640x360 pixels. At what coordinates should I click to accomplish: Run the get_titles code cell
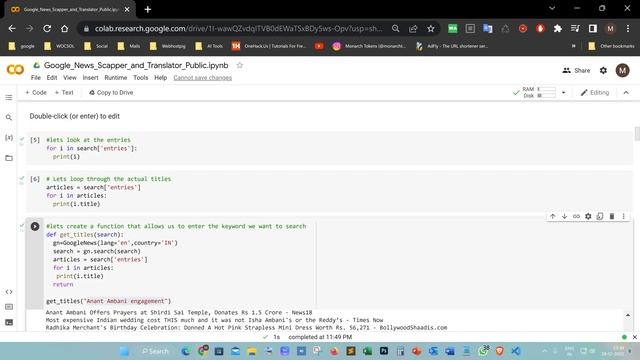[35, 226]
